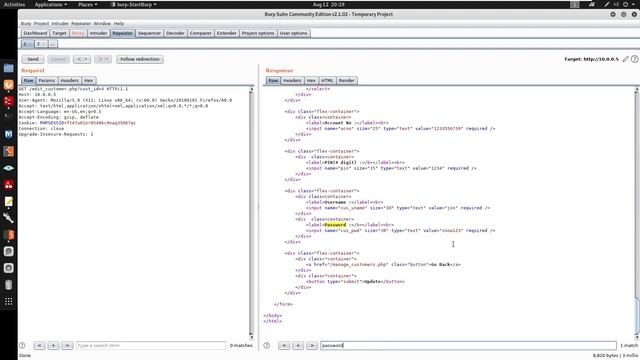Select Repeater sub-tab 2
Viewport: 640px width, 360px height.
pyautogui.click(x=40, y=44)
